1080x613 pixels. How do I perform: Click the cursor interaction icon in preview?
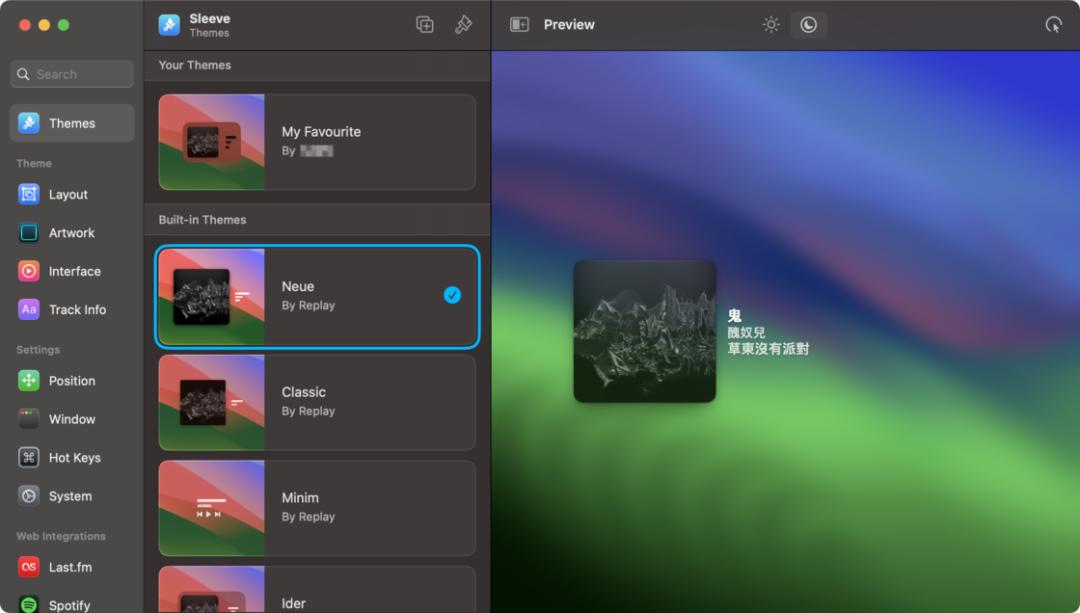pyautogui.click(x=1053, y=25)
